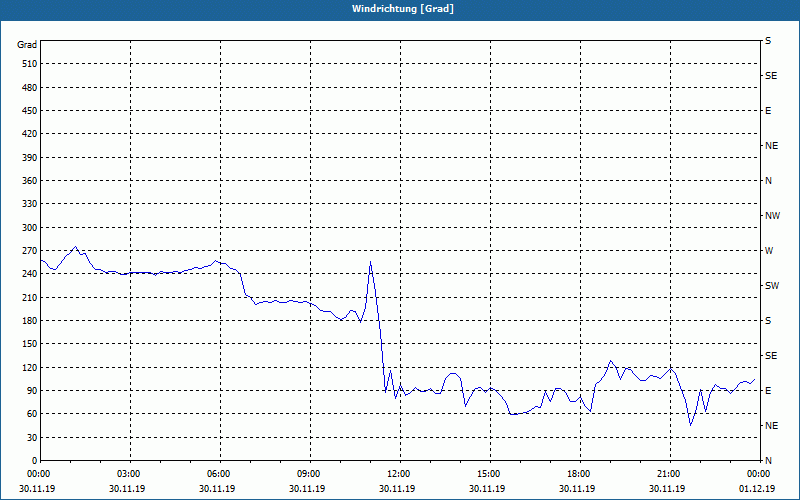
Task: Select the 450 value on the y-axis
Action: (30, 111)
